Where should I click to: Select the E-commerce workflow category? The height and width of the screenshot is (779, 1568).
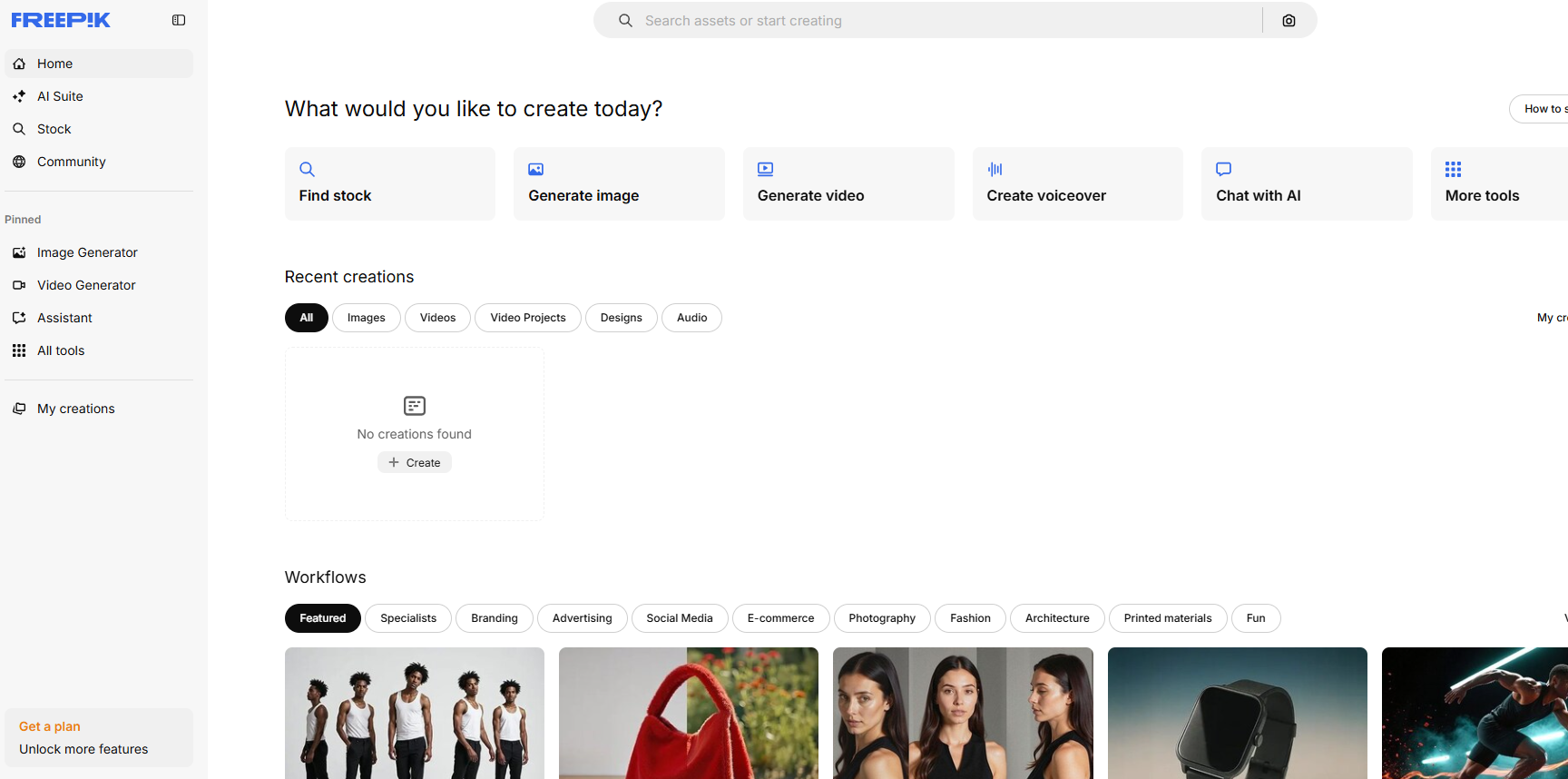tap(780, 618)
